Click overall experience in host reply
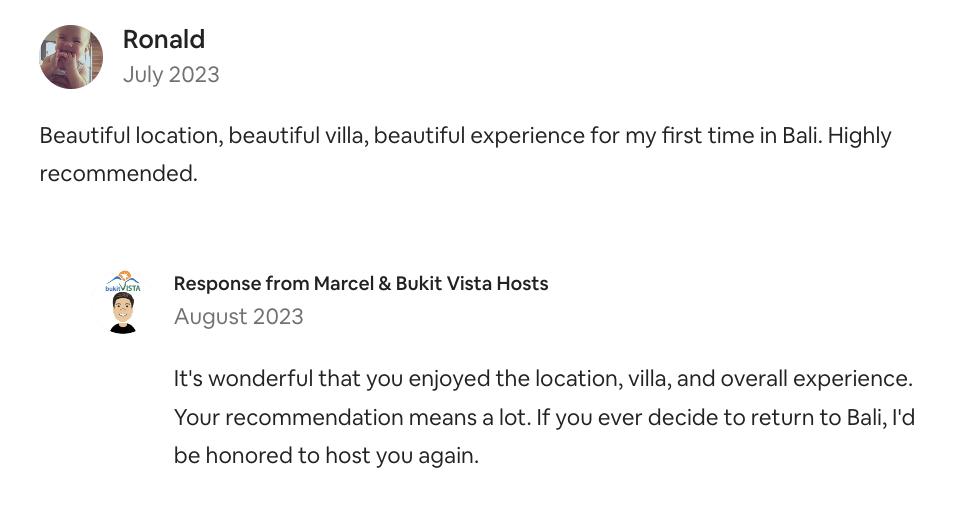This screenshot has height=512, width=962. [x=816, y=379]
